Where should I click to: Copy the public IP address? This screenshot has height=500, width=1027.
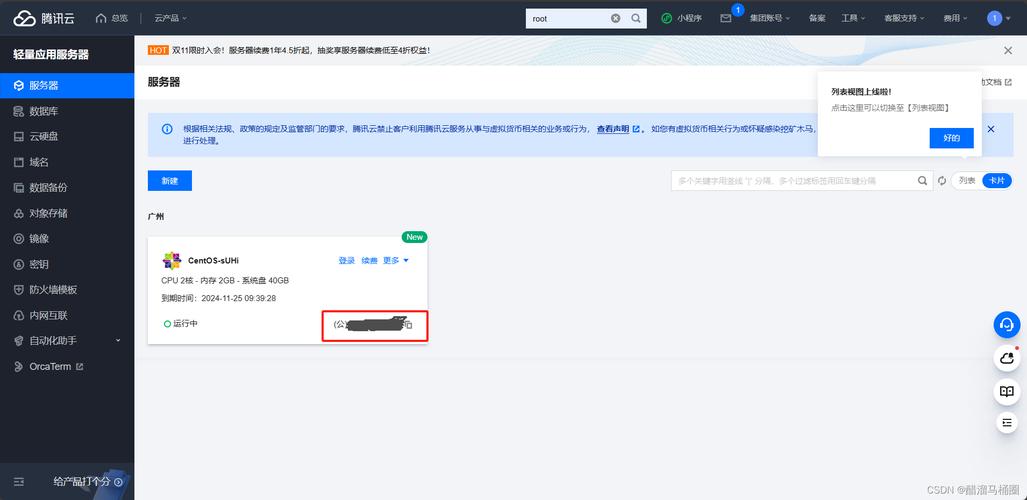[408, 325]
